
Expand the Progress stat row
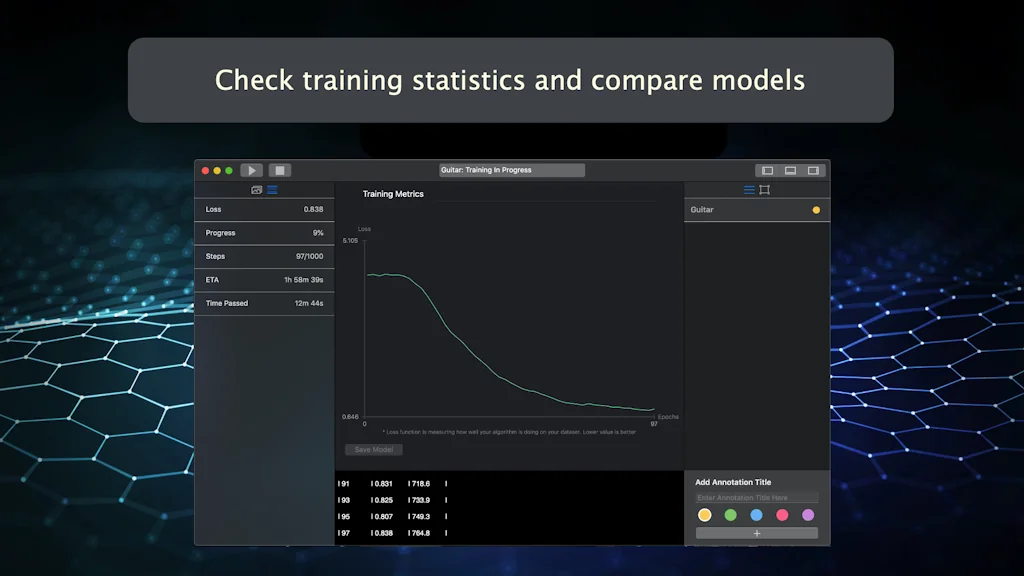[x=264, y=232]
